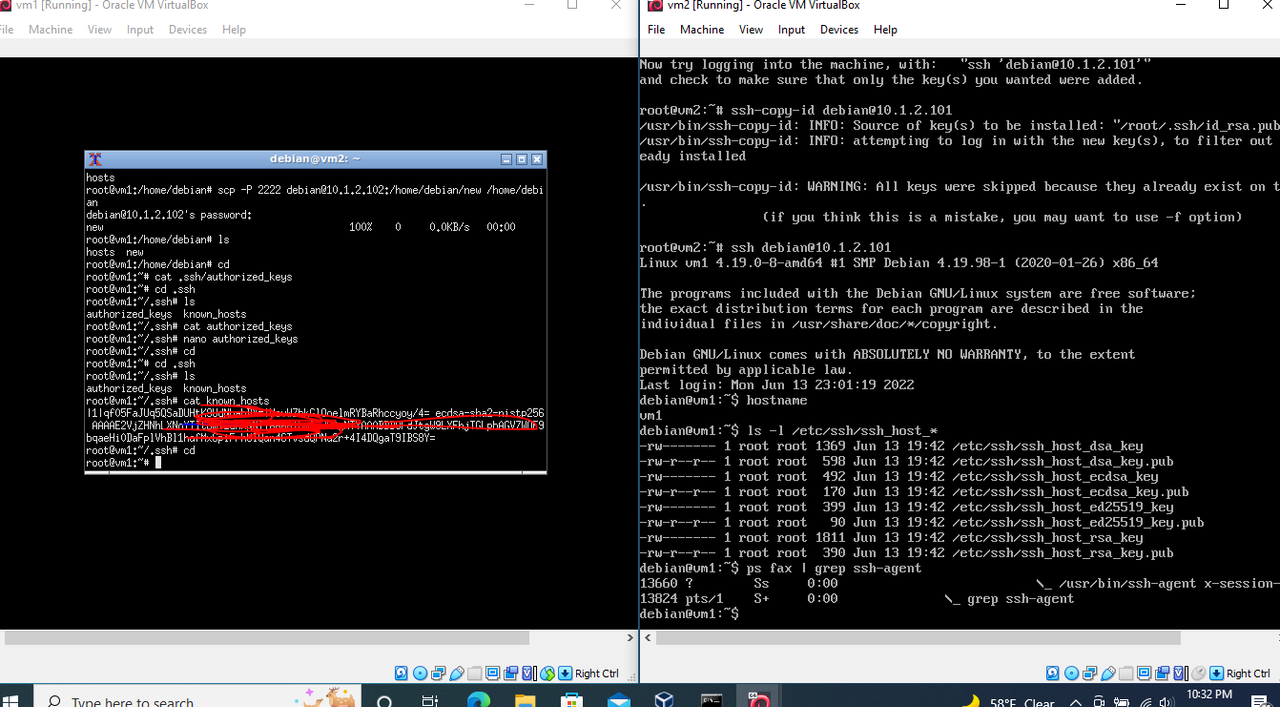Click optical drive icon in vm1 status bar
Viewport: 1280px width, 707px height.
click(420, 673)
